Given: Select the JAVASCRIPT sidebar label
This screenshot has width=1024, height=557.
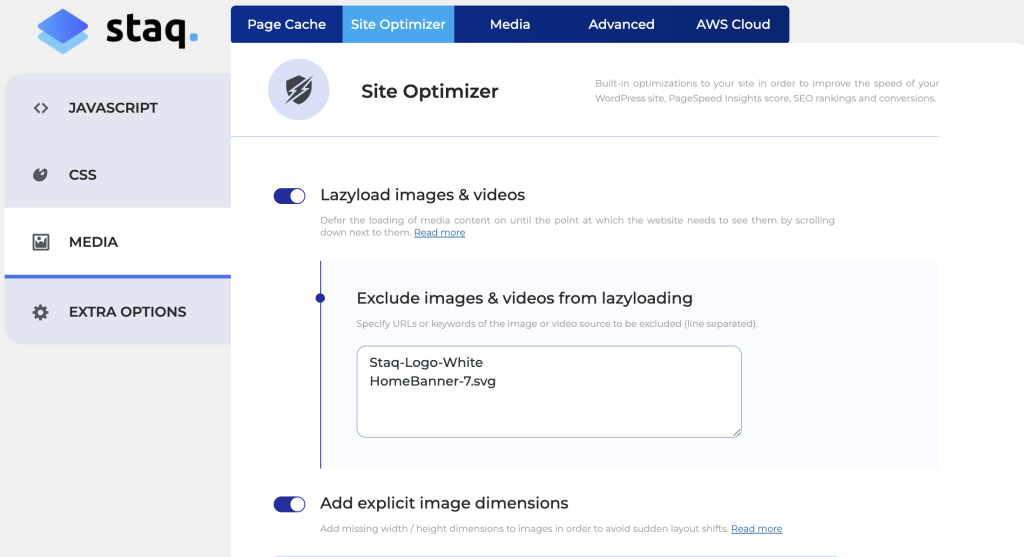Looking at the screenshot, I should [113, 108].
